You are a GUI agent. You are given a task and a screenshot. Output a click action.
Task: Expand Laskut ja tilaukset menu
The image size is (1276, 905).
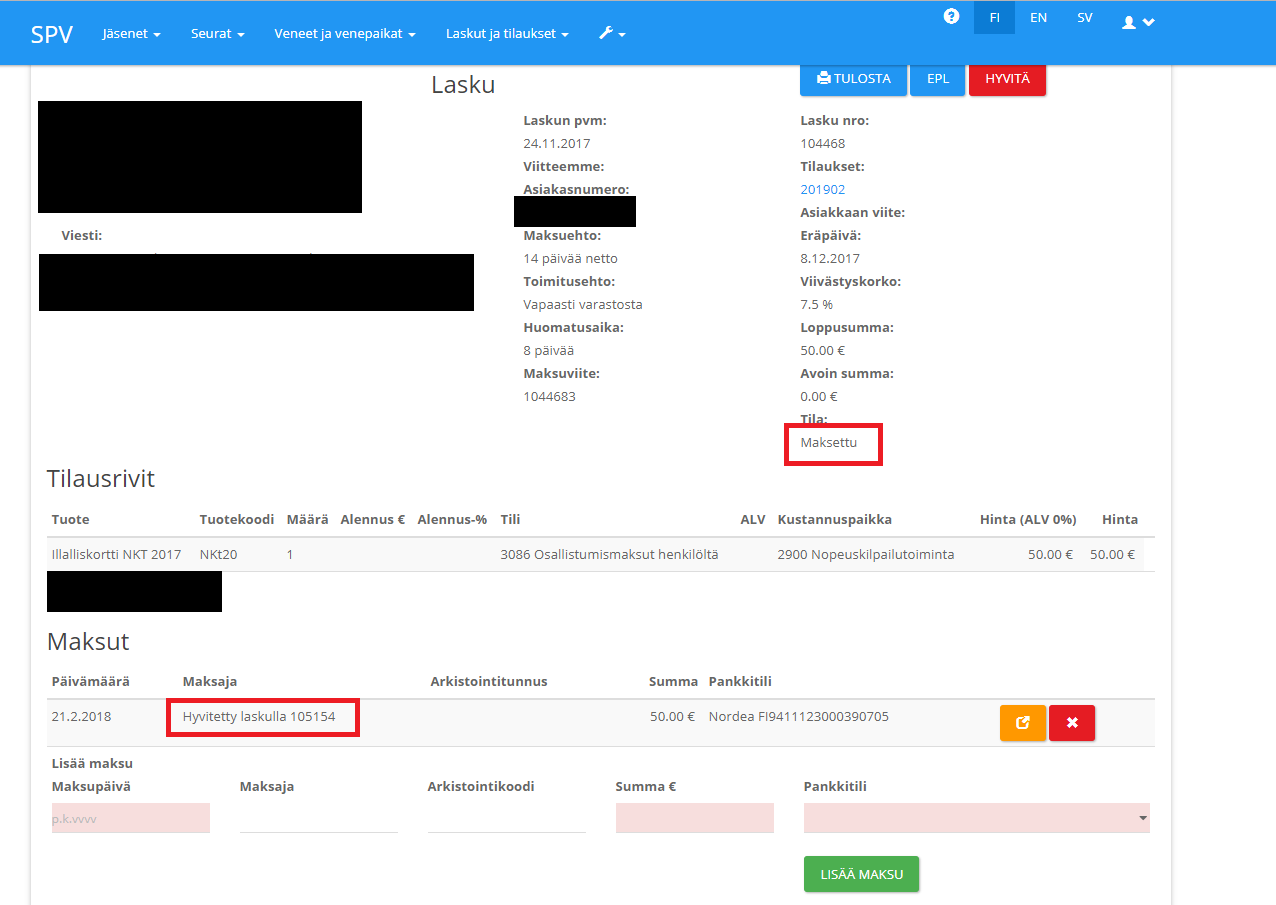pyautogui.click(x=508, y=33)
